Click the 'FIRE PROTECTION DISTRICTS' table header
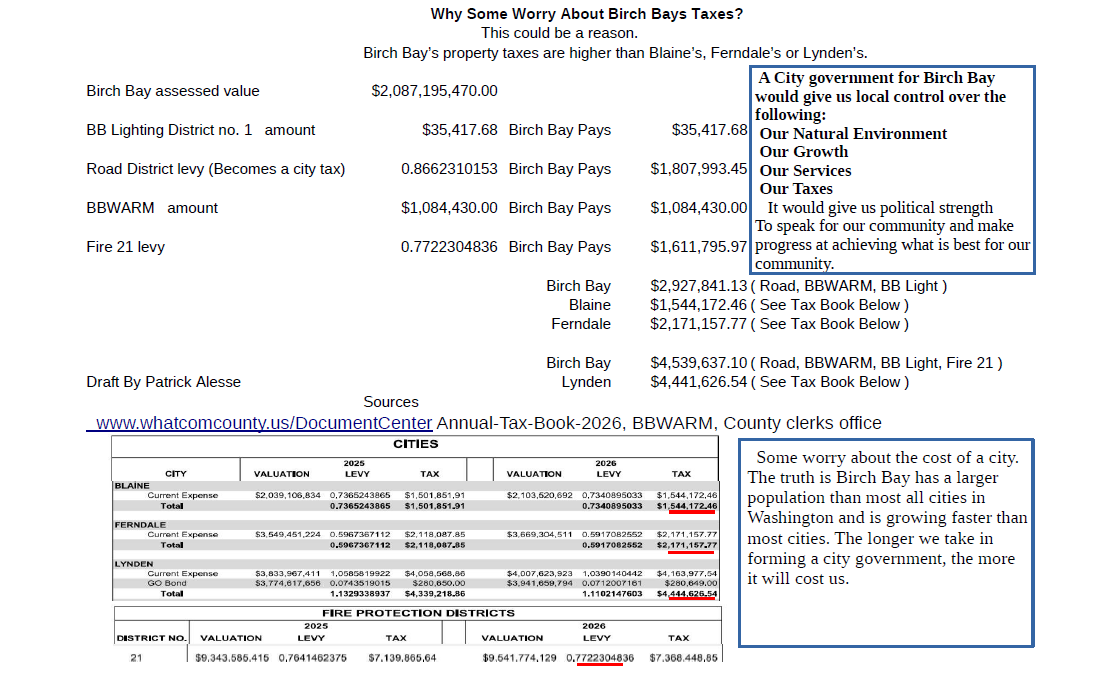 click(x=418, y=613)
